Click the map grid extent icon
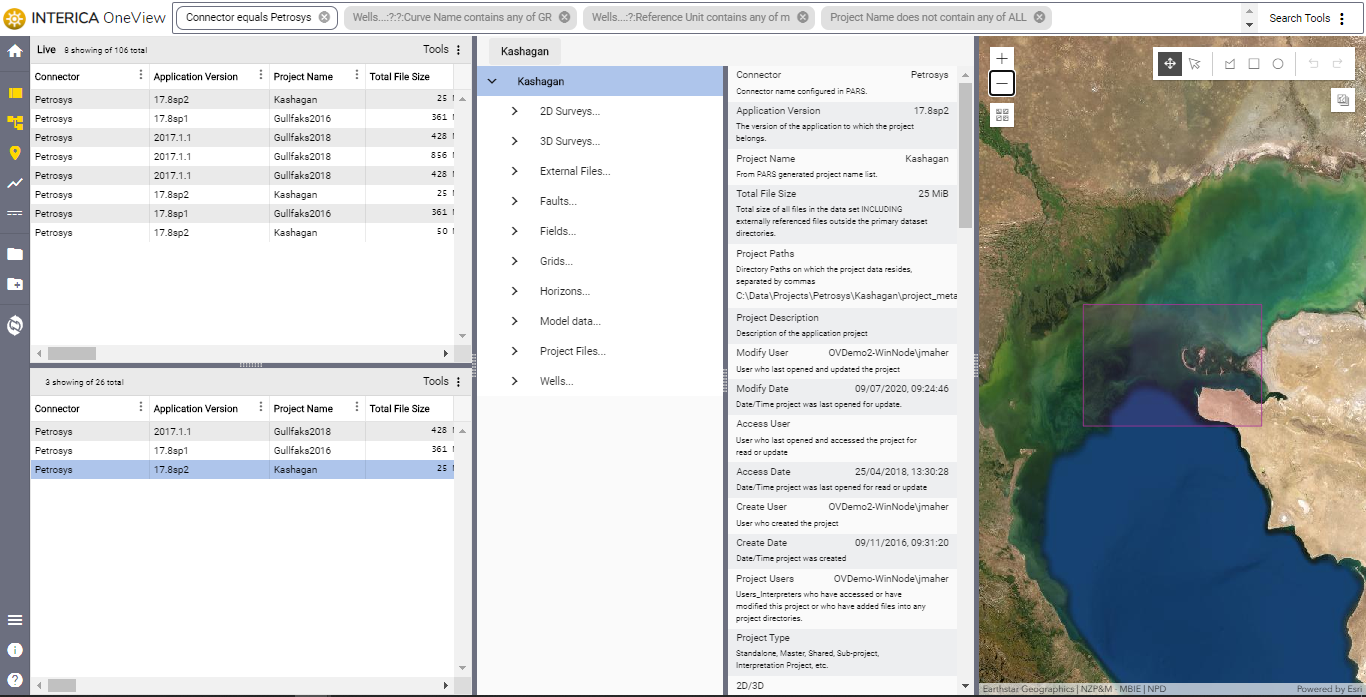 [x=1002, y=115]
